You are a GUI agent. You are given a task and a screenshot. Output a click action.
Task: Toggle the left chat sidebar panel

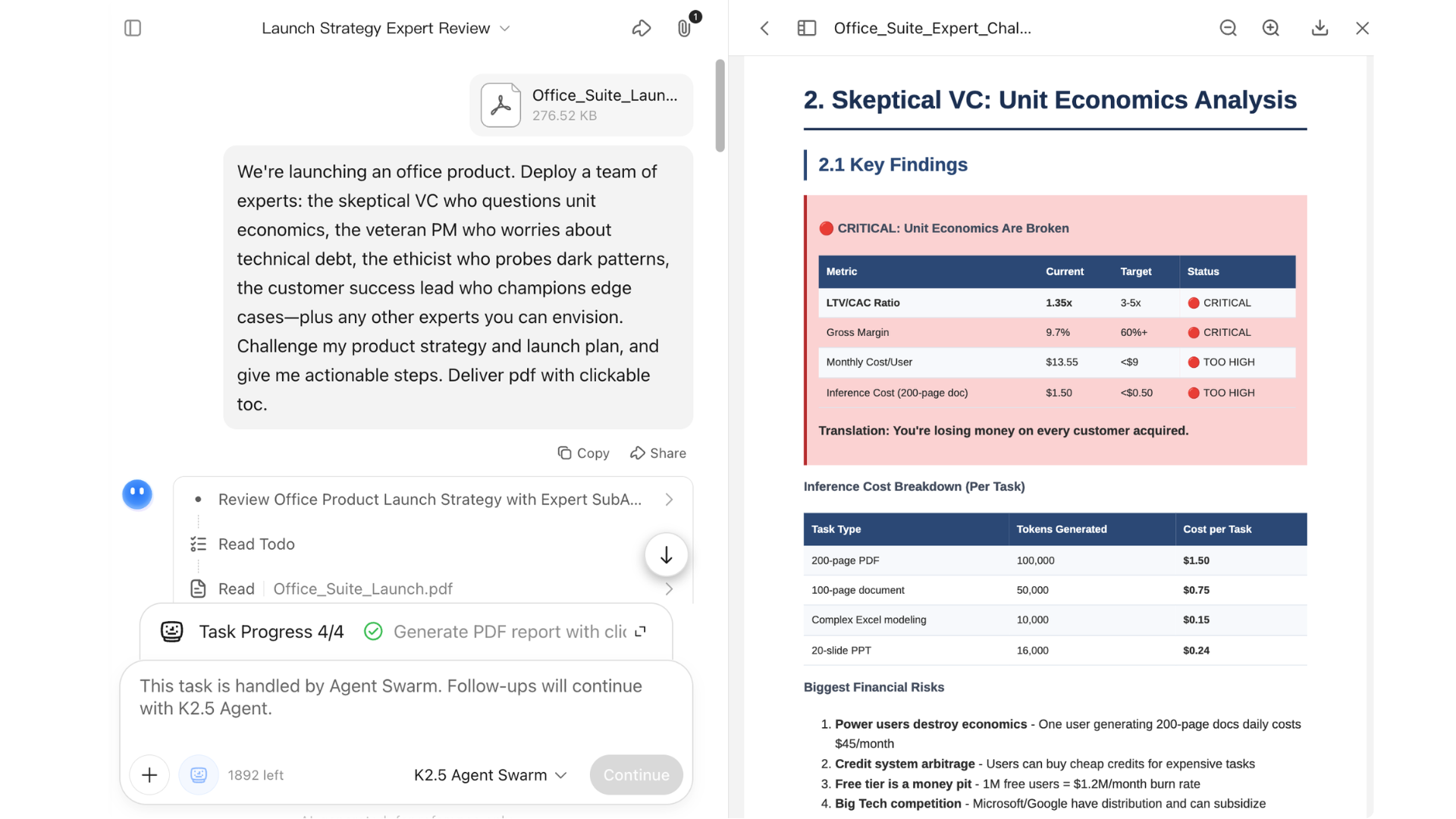coord(133,28)
